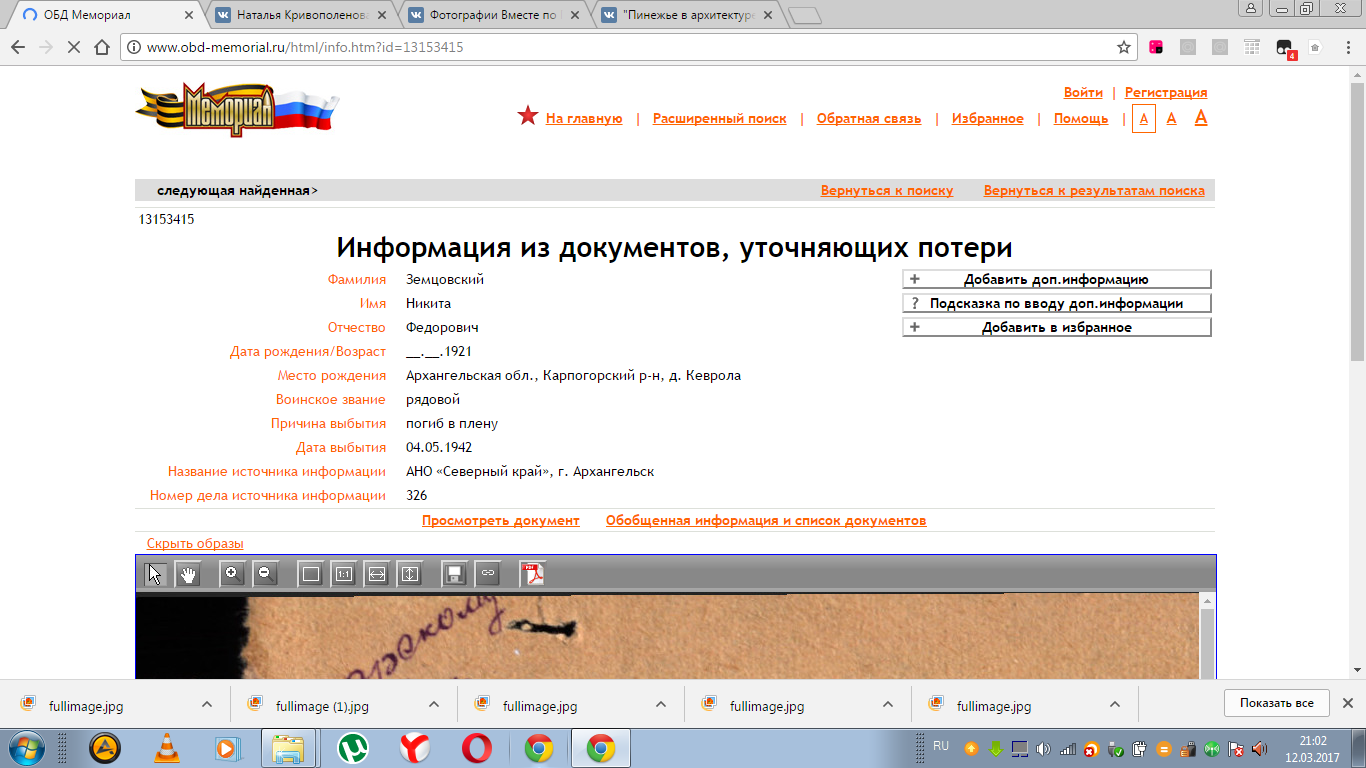Launch VLC media player from taskbar
The image size is (1366, 768).
tap(168, 748)
